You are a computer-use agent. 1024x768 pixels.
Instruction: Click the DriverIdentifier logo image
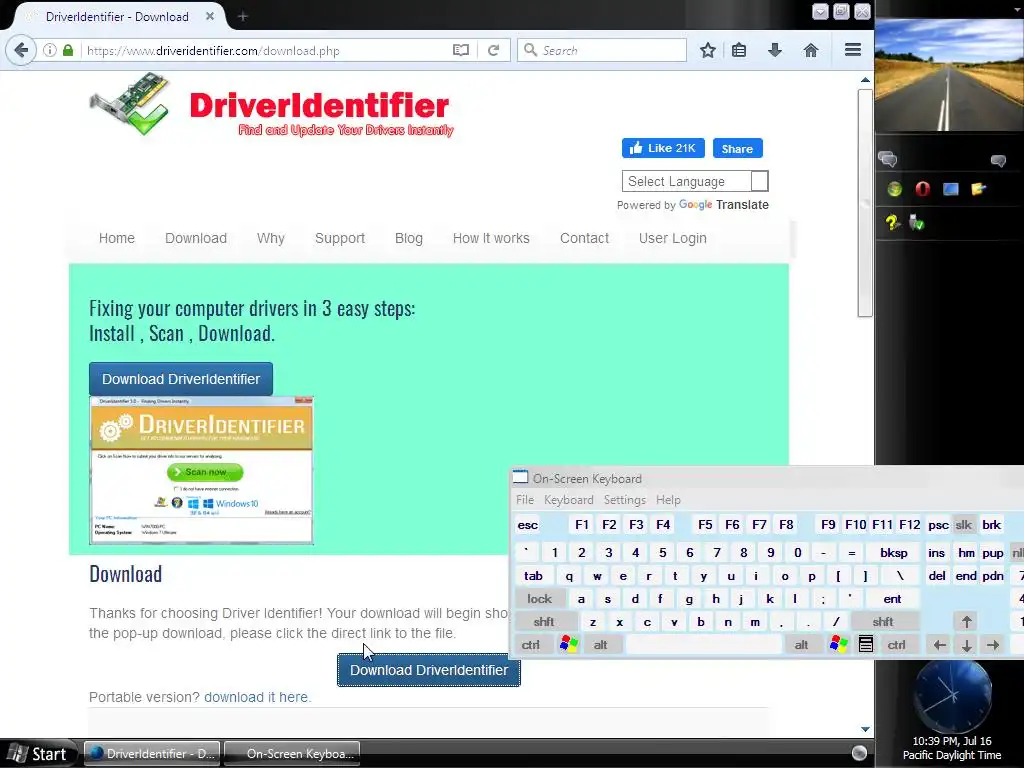[271, 106]
